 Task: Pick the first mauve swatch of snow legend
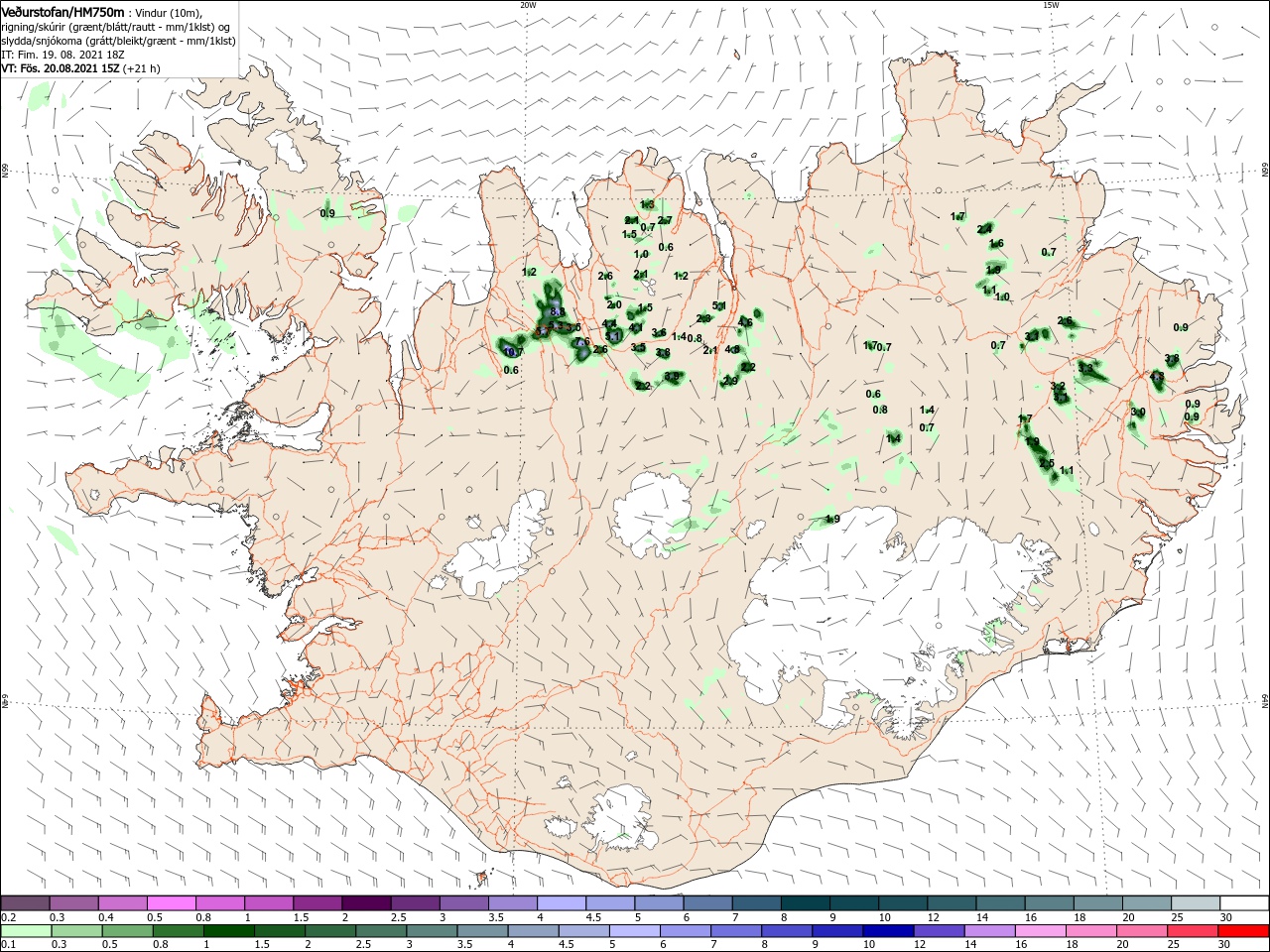(26, 903)
